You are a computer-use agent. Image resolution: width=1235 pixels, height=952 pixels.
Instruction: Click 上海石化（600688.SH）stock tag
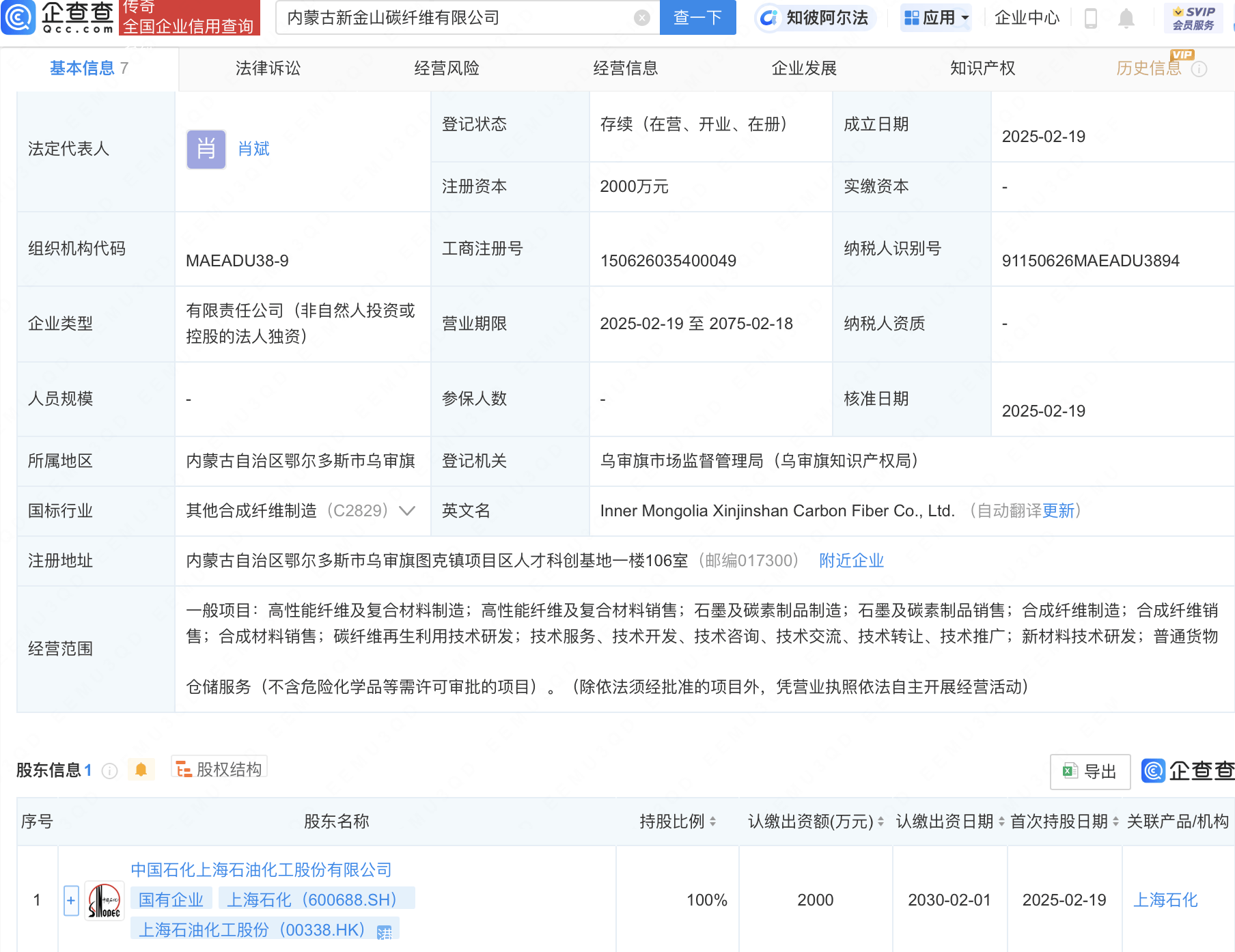316,899
